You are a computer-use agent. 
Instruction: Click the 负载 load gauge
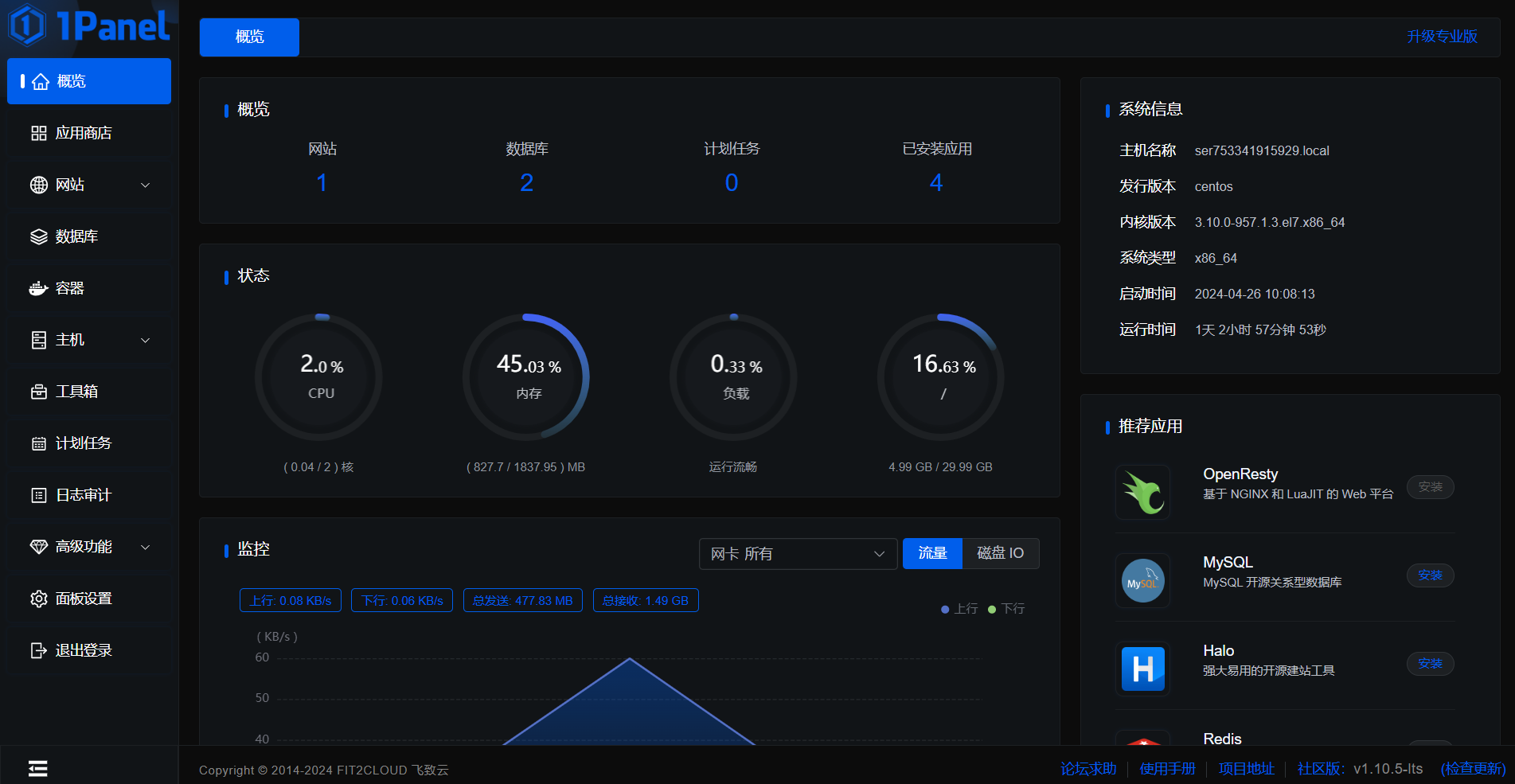tap(734, 377)
